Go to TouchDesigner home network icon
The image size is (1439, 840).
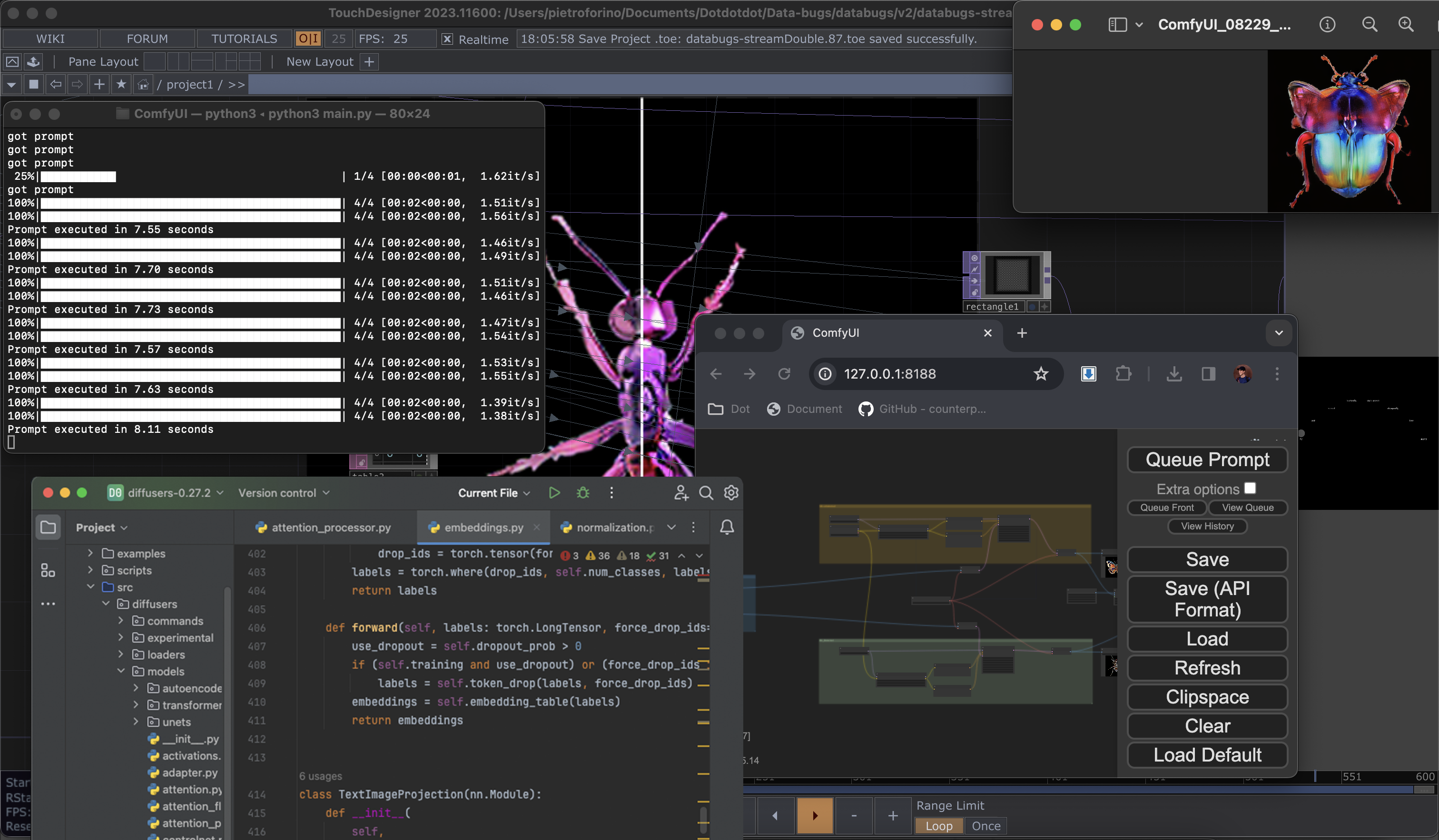click(143, 85)
